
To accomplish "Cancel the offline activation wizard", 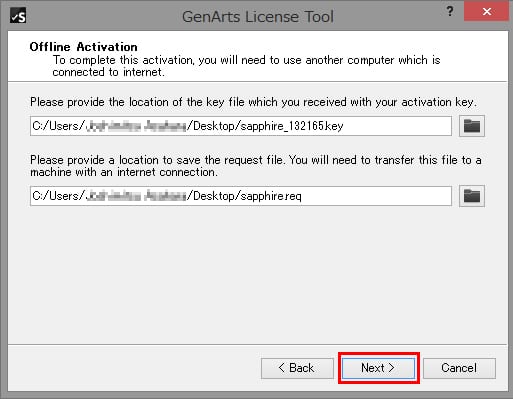I will coord(459,368).
